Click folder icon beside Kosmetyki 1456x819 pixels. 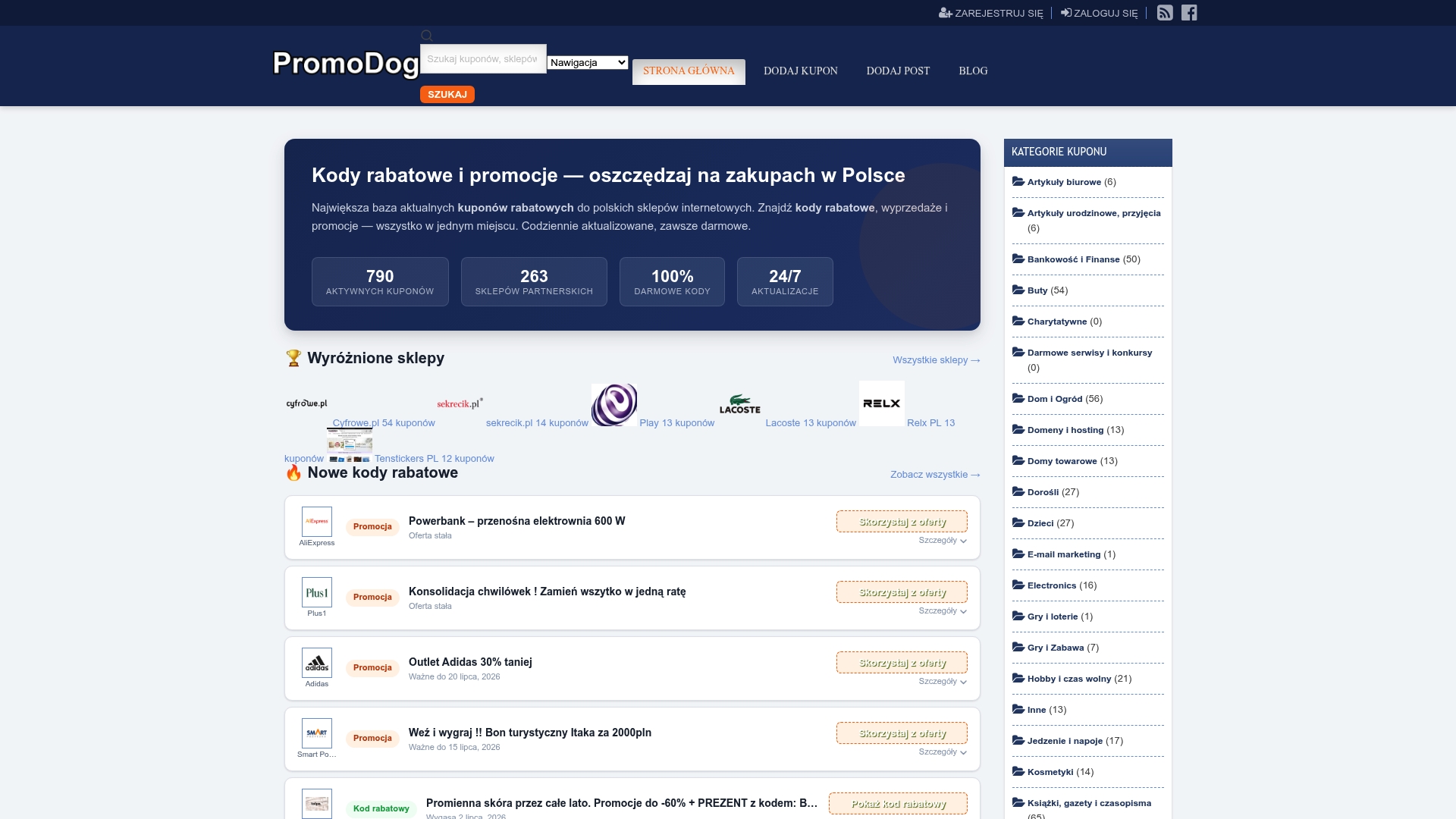tap(1018, 771)
